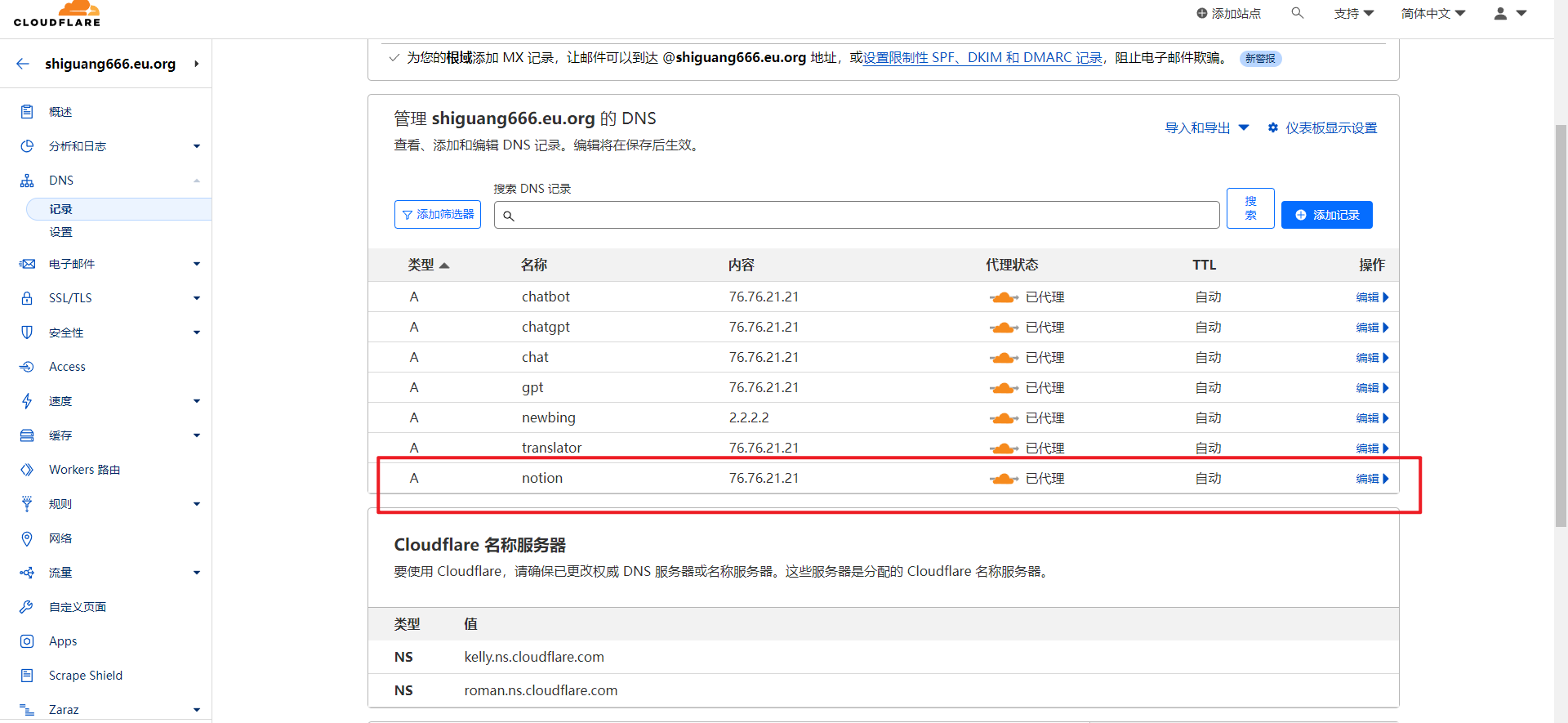The height and width of the screenshot is (723, 1568).
Task: Open the Scrape Shield menu item
Action: [x=86, y=676]
